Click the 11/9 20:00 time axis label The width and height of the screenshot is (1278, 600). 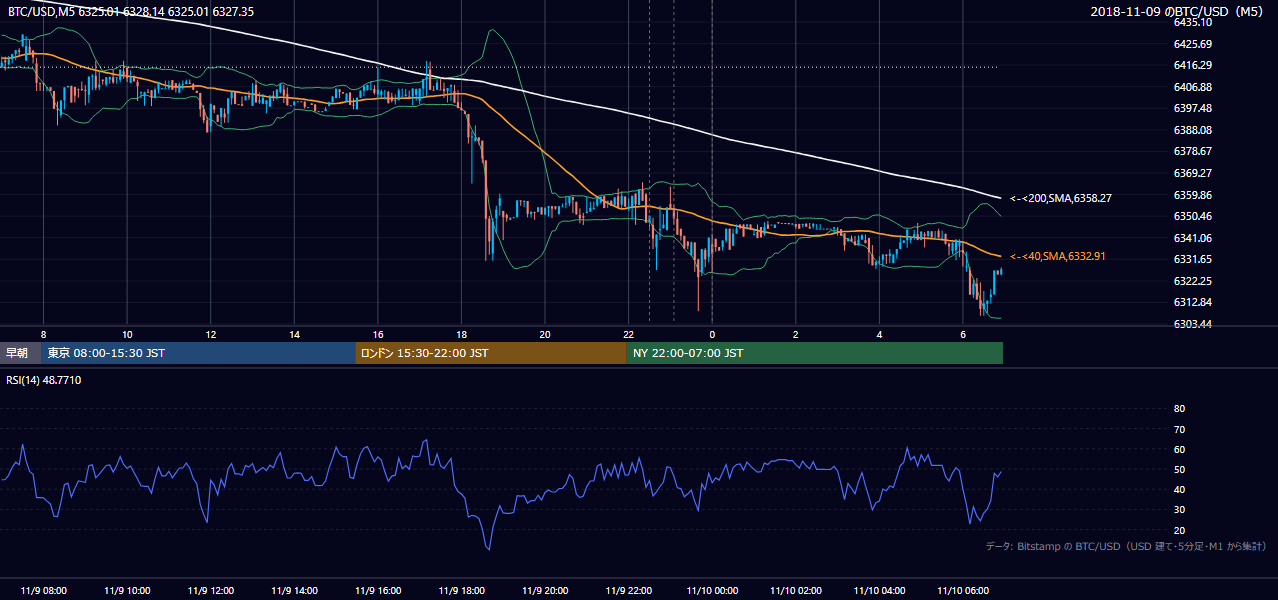(x=544, y=591)
